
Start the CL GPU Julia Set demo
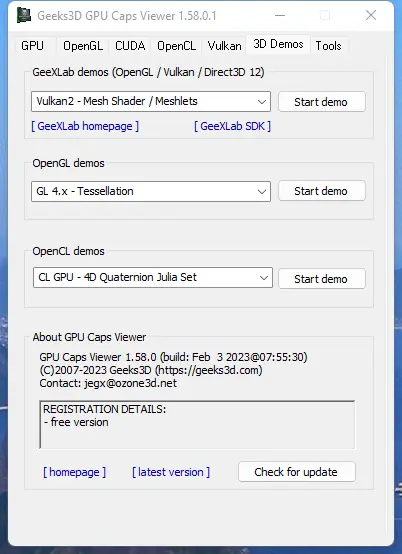click(322, 279)
